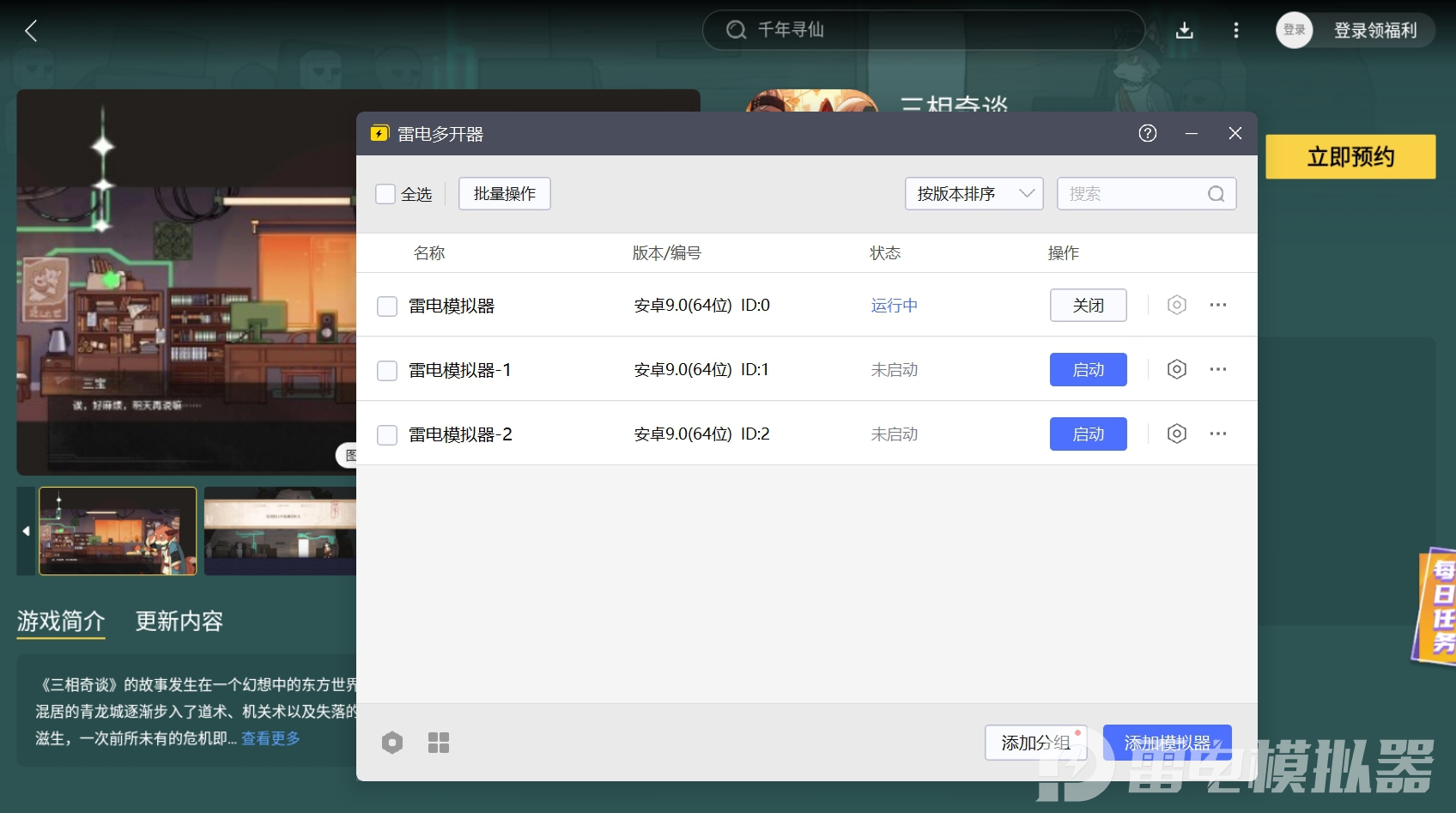Open settings gear for 雷电模拟器-1
This screenshot has height=813, width=1456.
(1176, 369)
